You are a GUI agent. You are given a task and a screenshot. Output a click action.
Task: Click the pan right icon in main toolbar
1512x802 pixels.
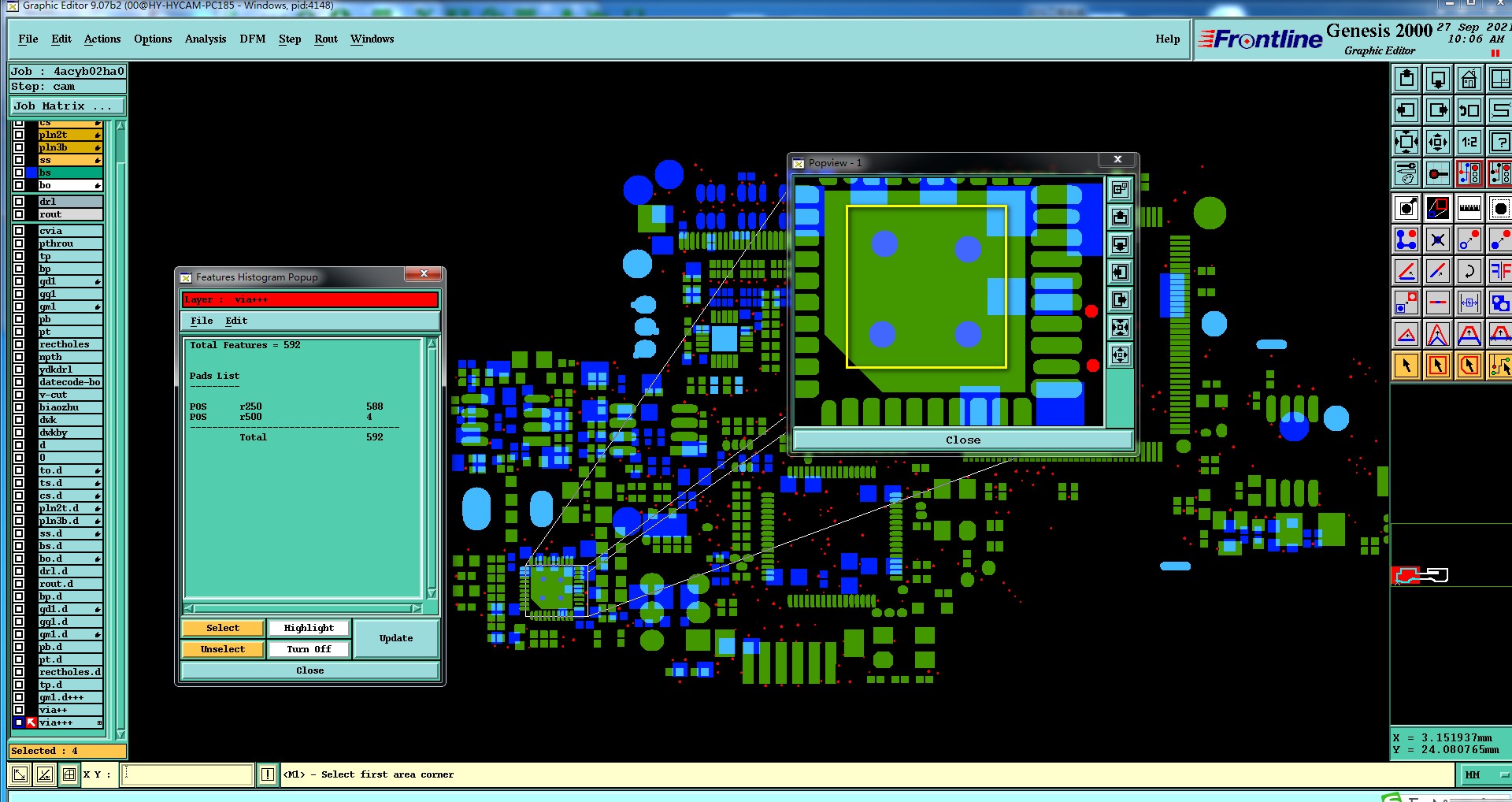(1438, 111)
